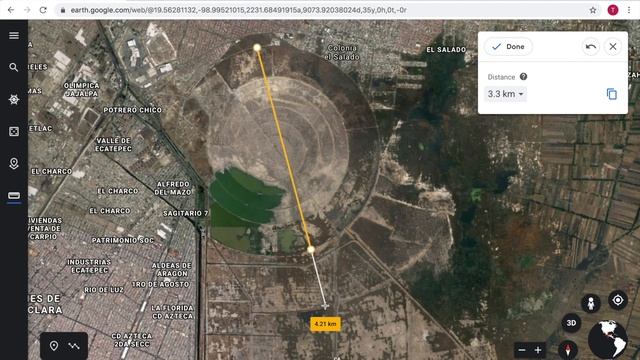
Task: Click the top measurement line endpoint
Action: (257, 48)
